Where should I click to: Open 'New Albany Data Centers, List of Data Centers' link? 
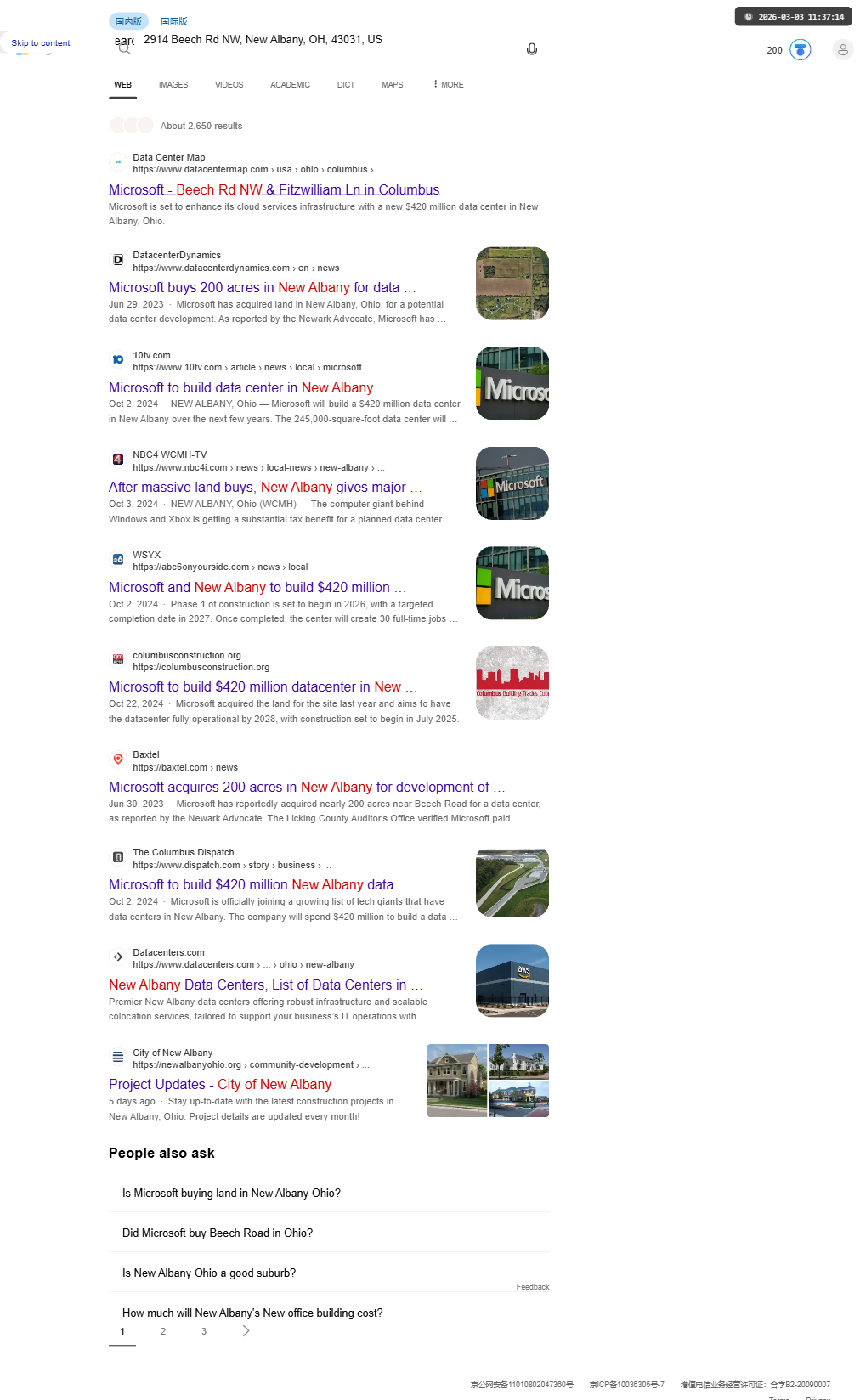click(x=266, y=985)
